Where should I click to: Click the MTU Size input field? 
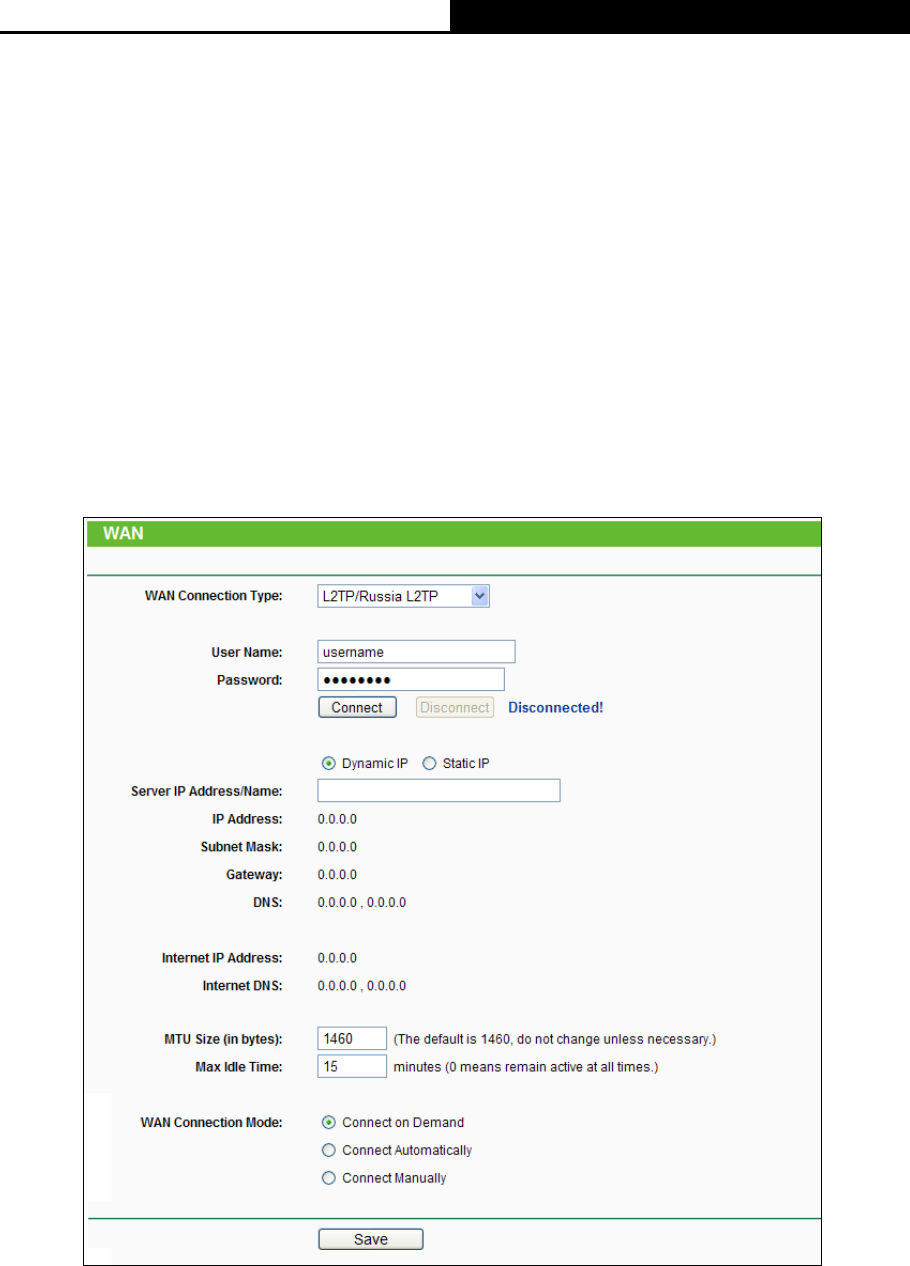click(352, 1039)
